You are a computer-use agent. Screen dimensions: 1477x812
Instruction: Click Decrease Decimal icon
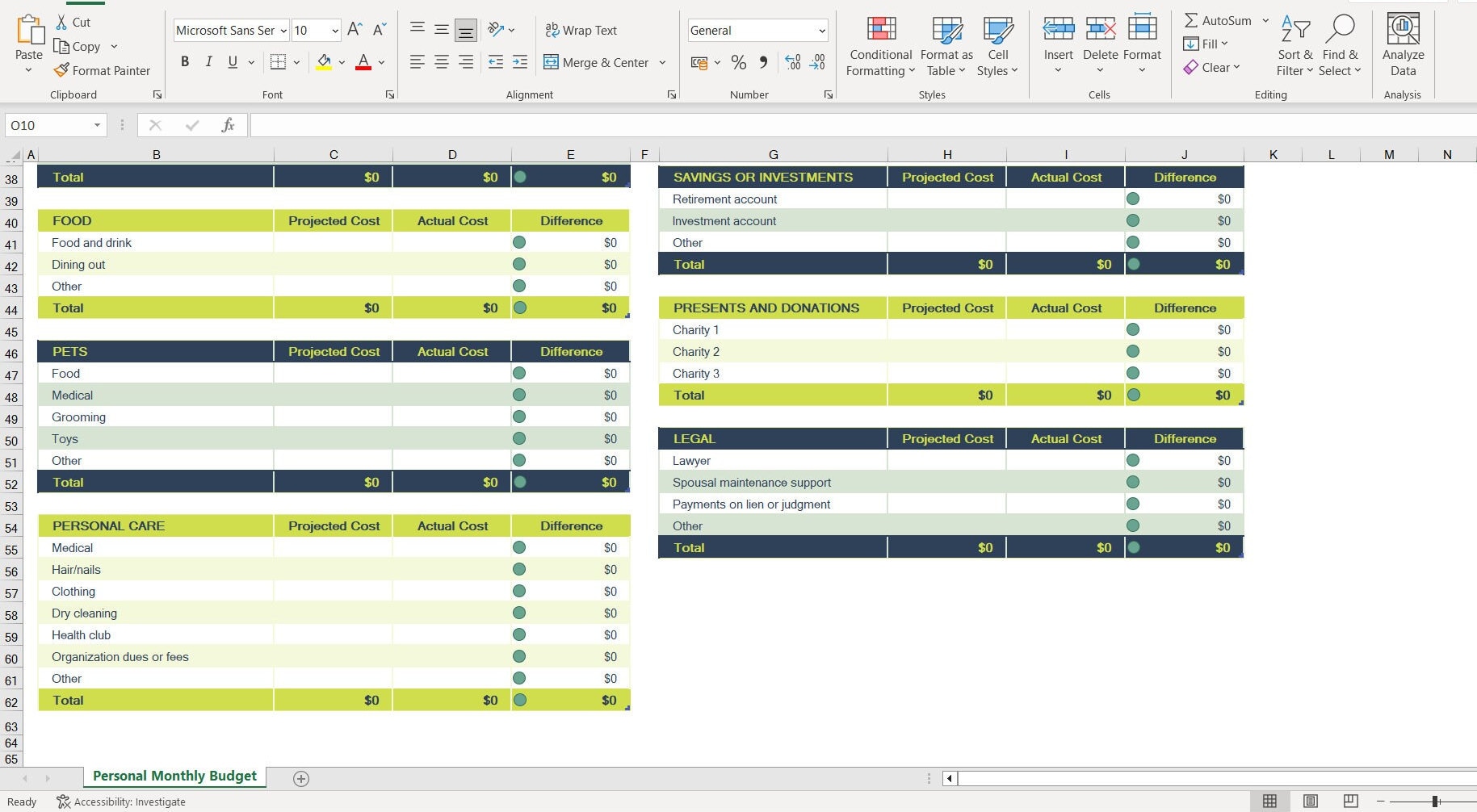(x=818, y=62)
